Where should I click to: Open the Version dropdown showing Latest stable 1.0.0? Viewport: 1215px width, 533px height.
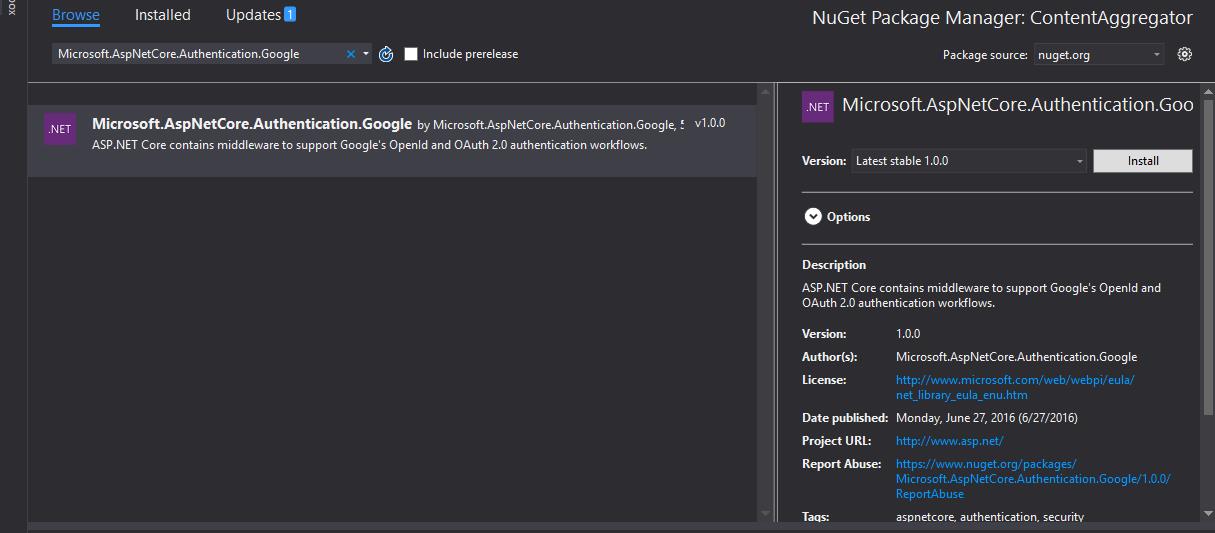(x=968, y=161)
